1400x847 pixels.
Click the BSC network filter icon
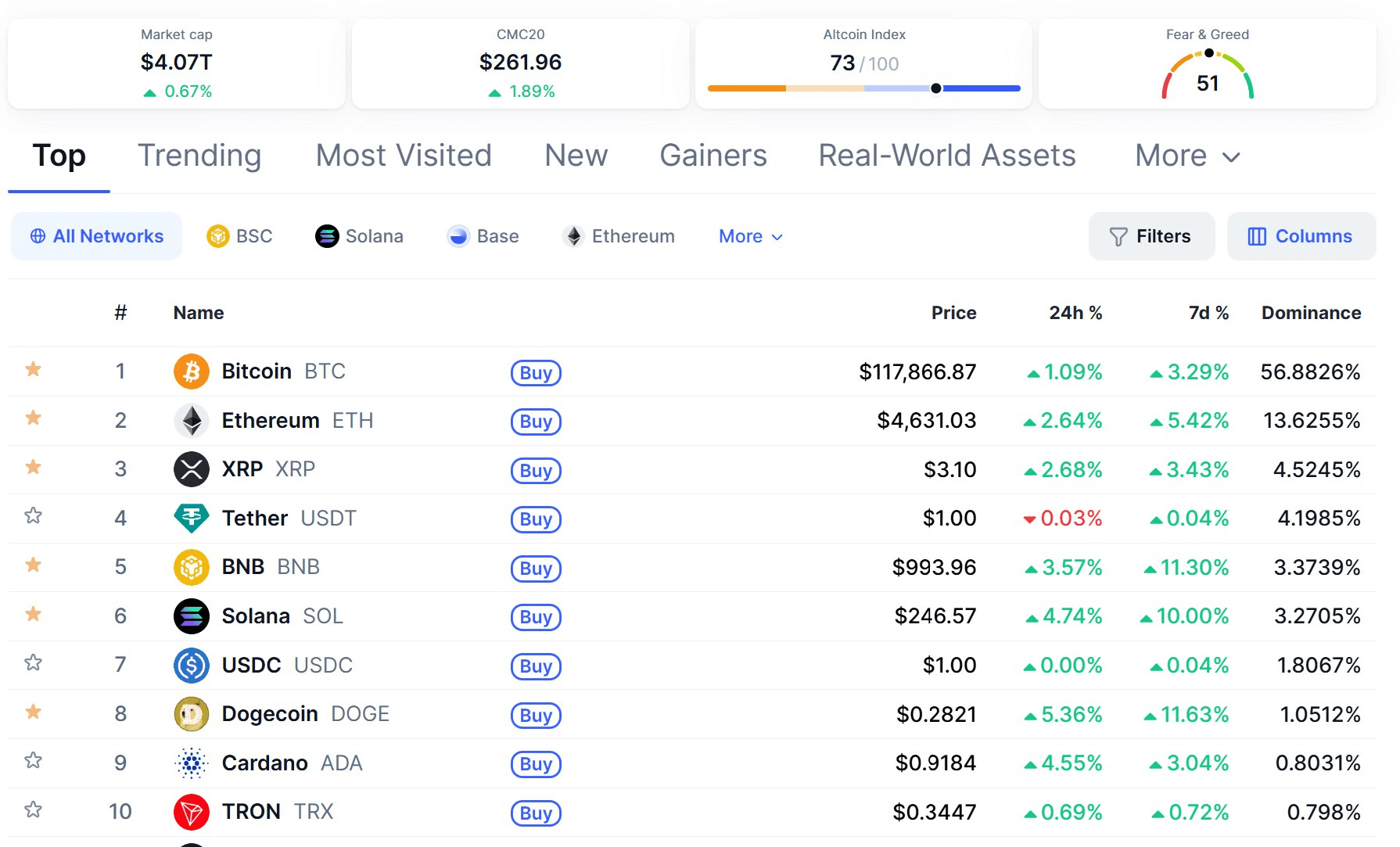coord(217,235)
